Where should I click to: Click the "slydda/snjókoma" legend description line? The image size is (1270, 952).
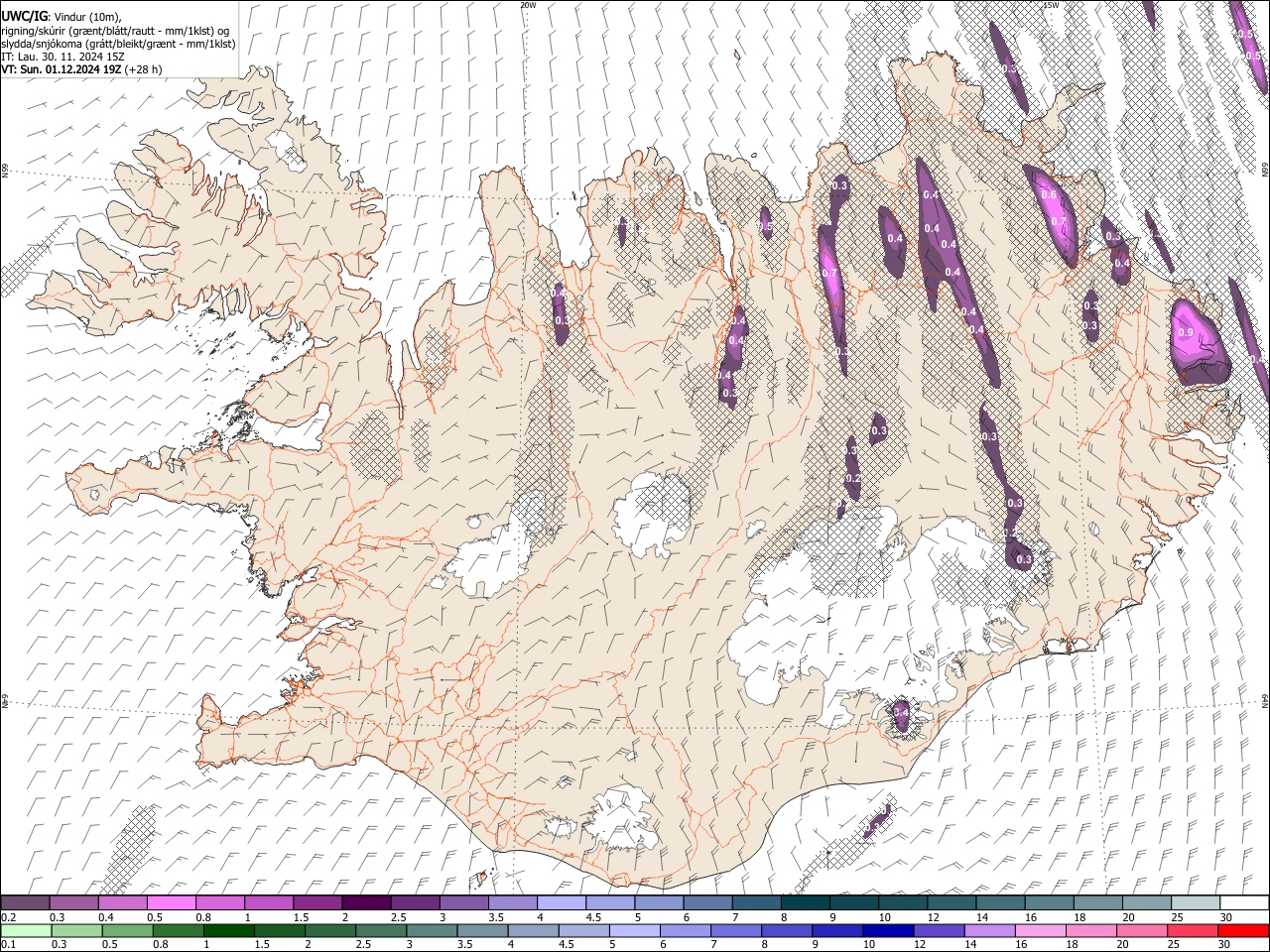pyautogui.click(x=118, y=44)
